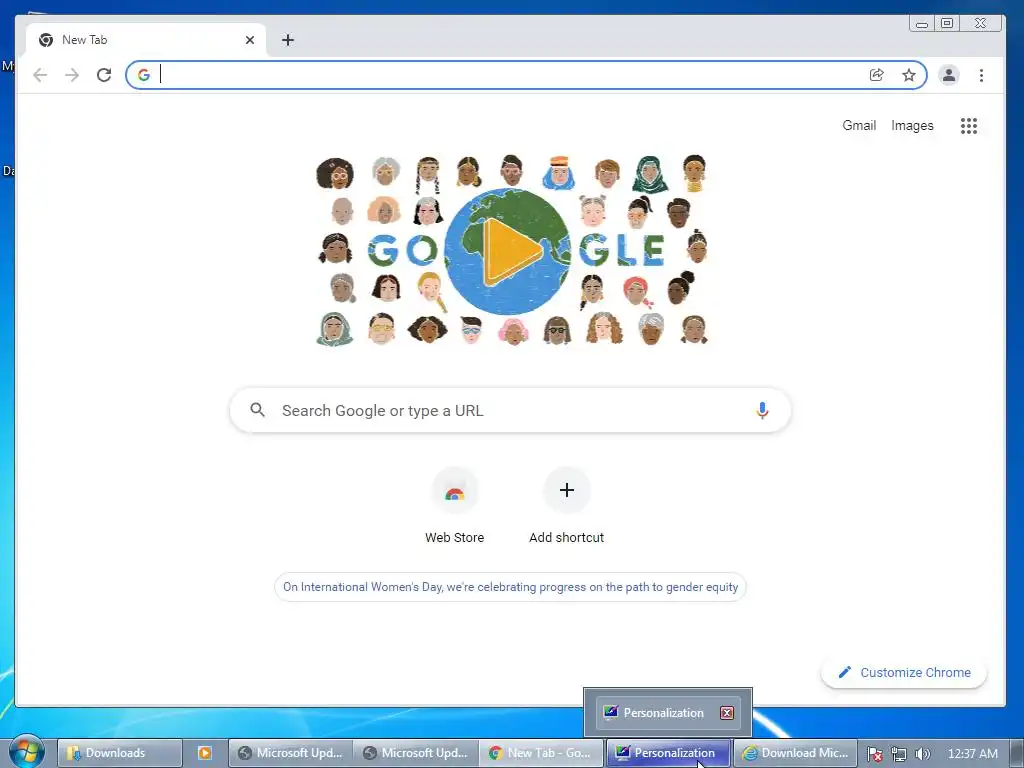
Task: Click the browser back arrow
Action: 40,75
